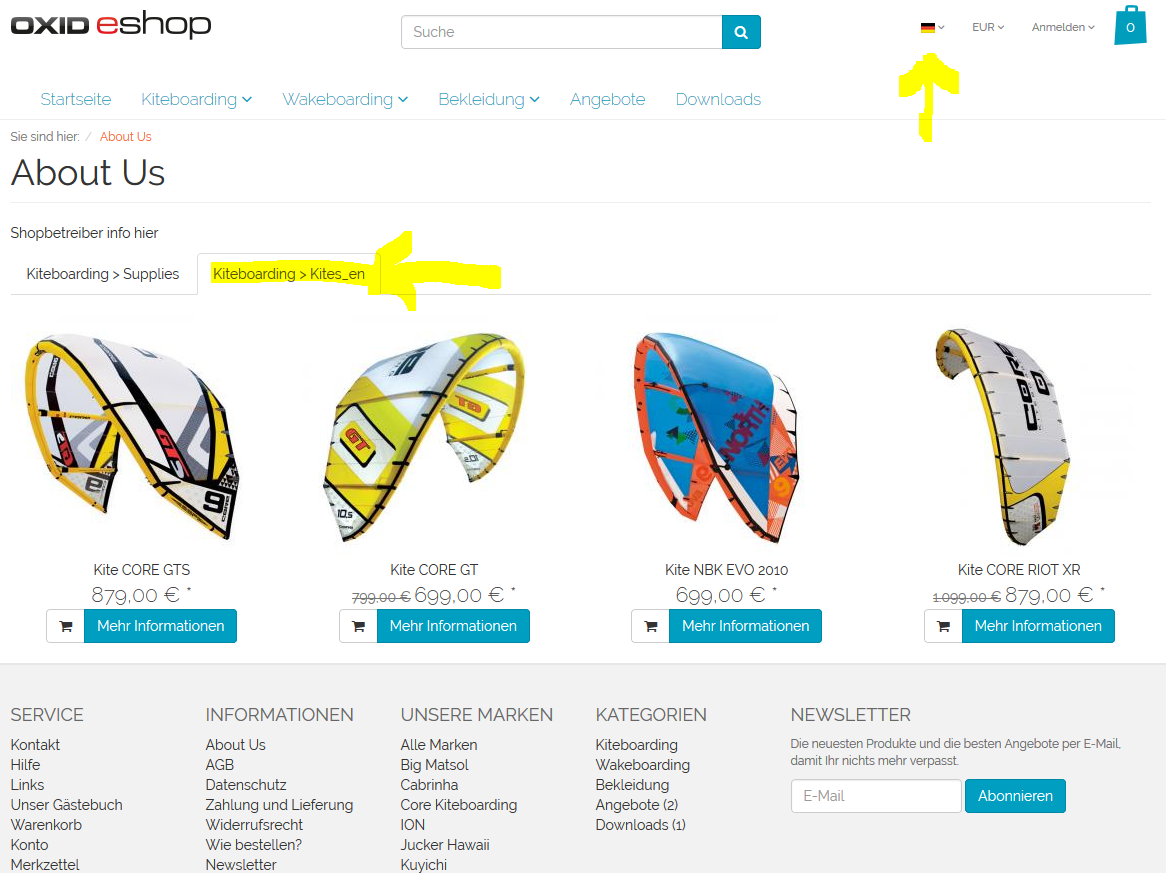Open the Wakeboarding menu dropdown
The image size is (1166, 873).
coord(345,100)
